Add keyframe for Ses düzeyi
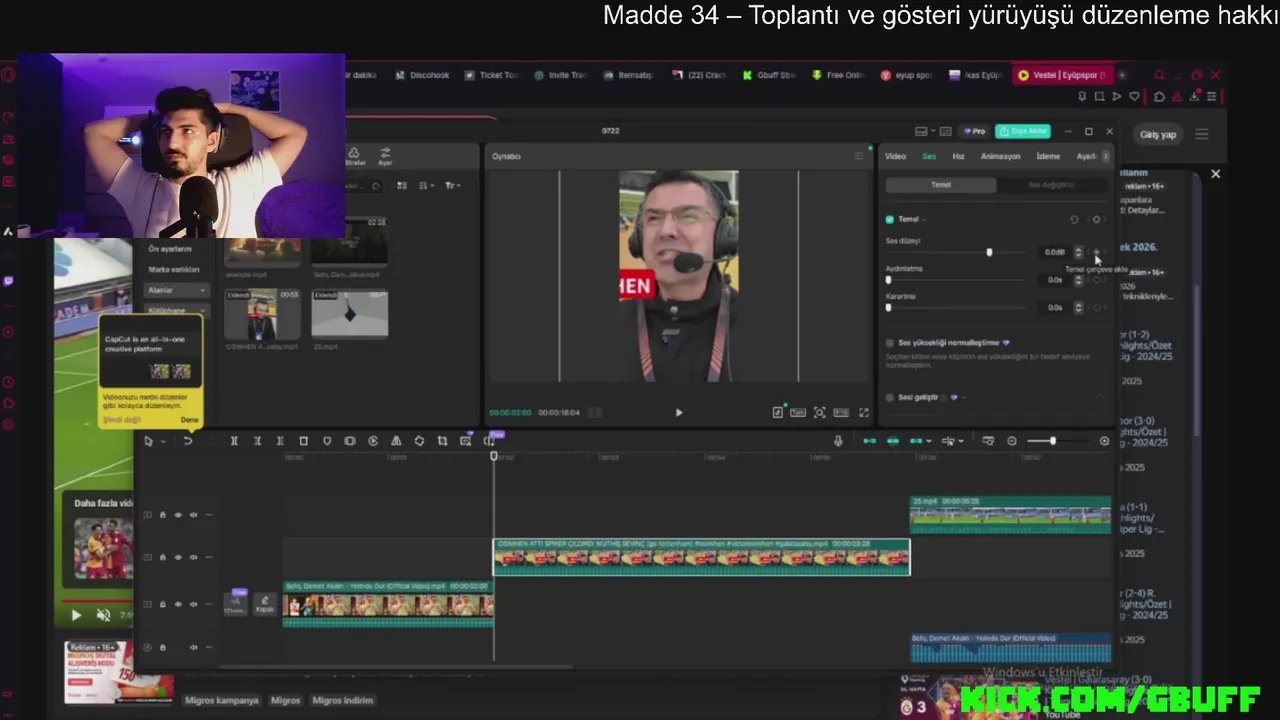This screenshot has height=720, width=1280. [1096, 252]
